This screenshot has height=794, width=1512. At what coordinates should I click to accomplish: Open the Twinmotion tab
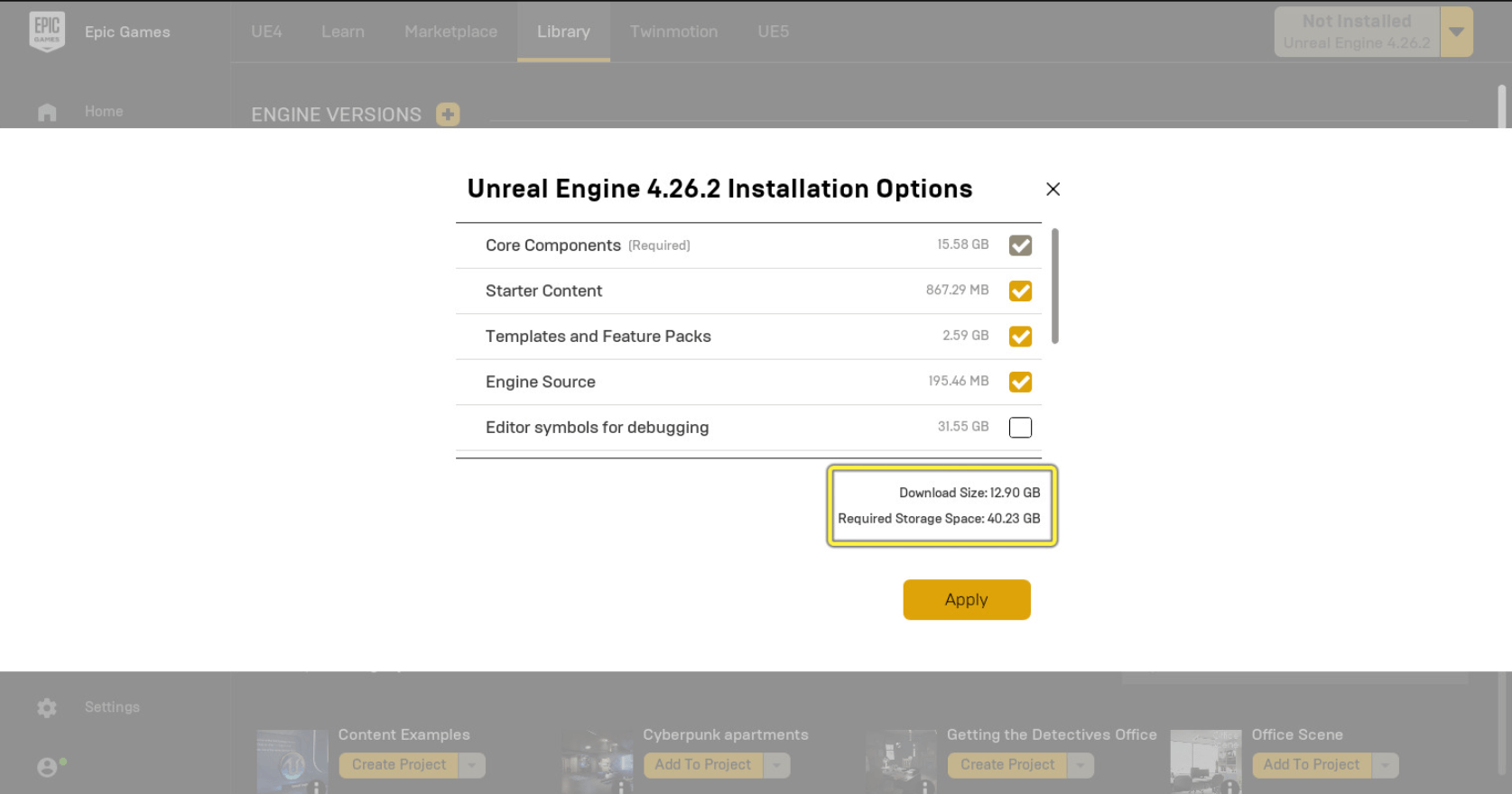click(x=673, y=32)
